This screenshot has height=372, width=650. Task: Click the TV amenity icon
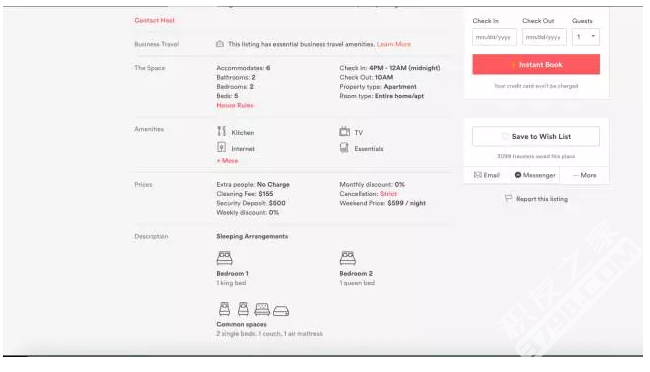point(344,131)
